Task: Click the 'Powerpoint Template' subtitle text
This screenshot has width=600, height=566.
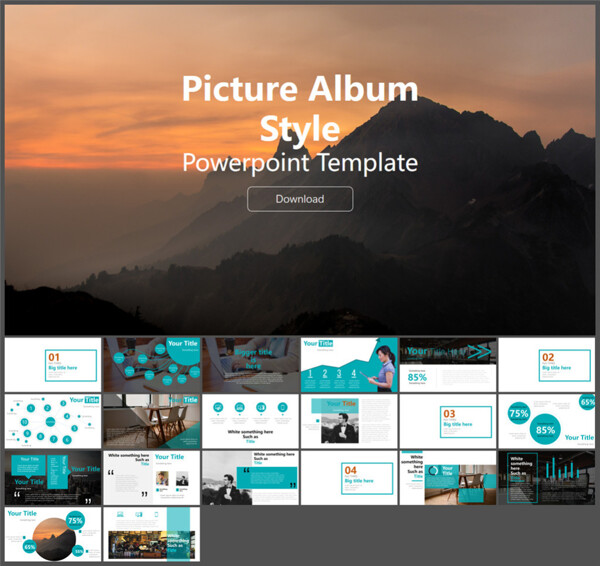Action: tap(300, 163)
